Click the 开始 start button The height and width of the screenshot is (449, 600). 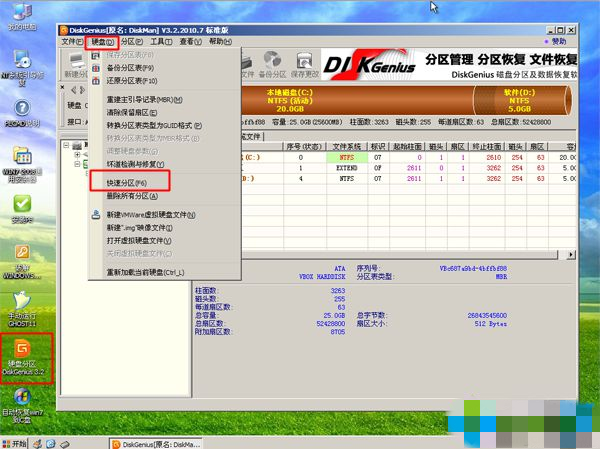tap(15, 444)
